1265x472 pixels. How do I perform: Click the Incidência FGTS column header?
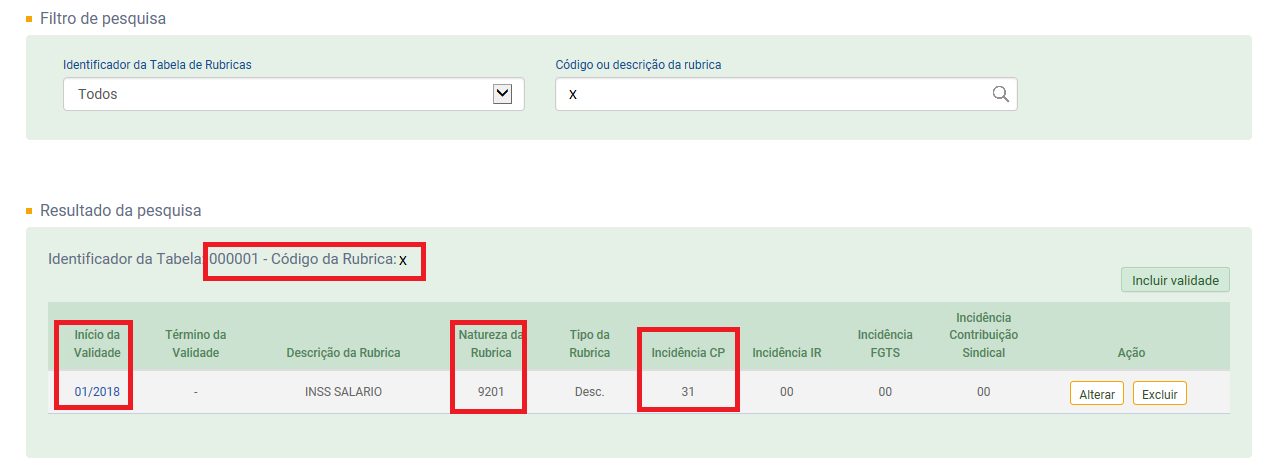pyautogui.click(x=885, y=343)
